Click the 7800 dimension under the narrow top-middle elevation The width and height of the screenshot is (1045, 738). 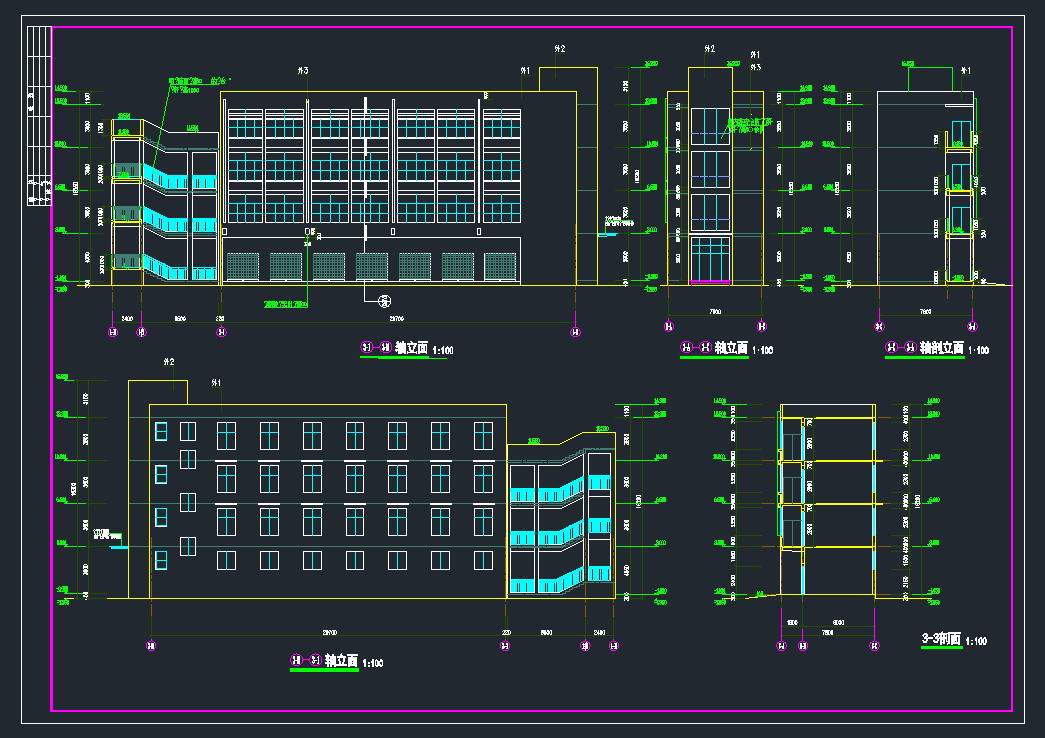pyautogui.click(x=715, y=311)
